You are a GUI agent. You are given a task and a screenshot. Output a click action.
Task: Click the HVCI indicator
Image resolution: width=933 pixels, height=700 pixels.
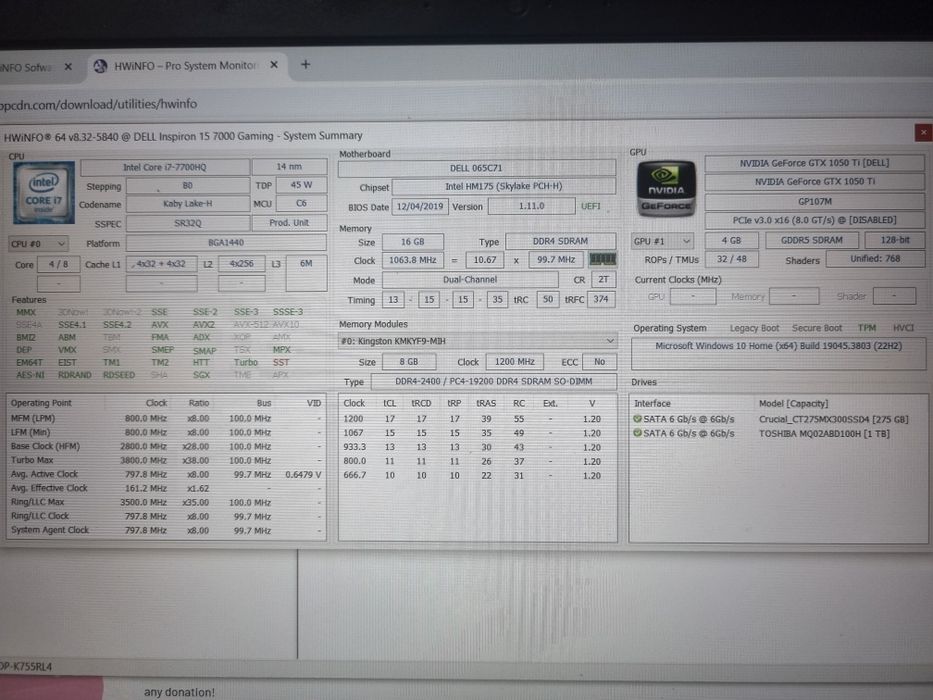coord(903,327)
